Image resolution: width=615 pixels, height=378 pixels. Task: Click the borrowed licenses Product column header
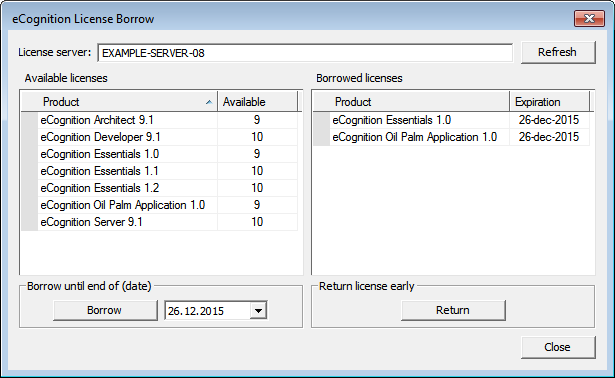(411, 102)
